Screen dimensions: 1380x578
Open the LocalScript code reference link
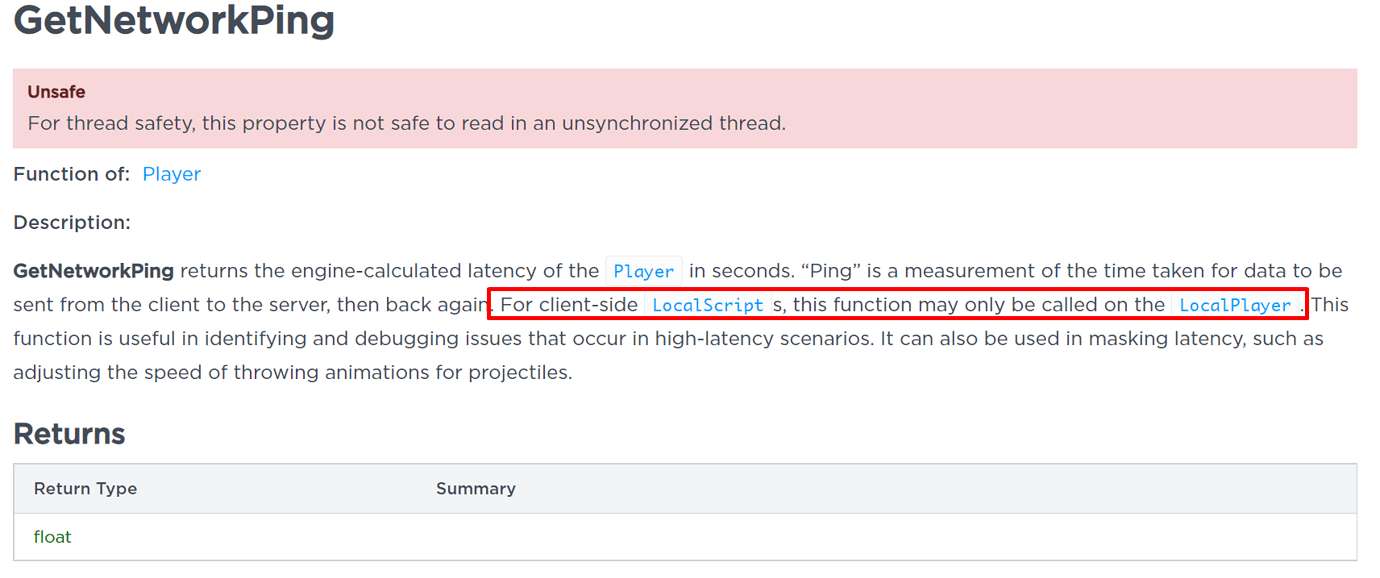(708, 305)
